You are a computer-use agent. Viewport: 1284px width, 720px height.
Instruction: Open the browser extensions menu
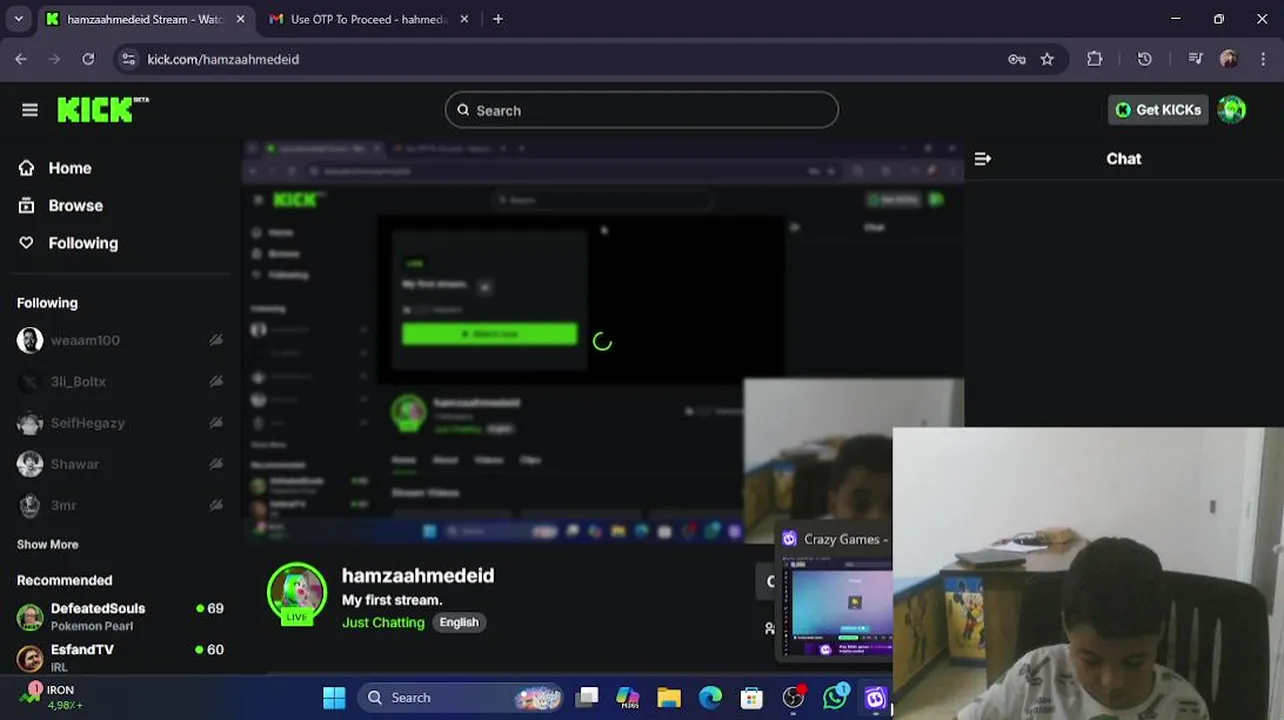[x=1094, y=59]
